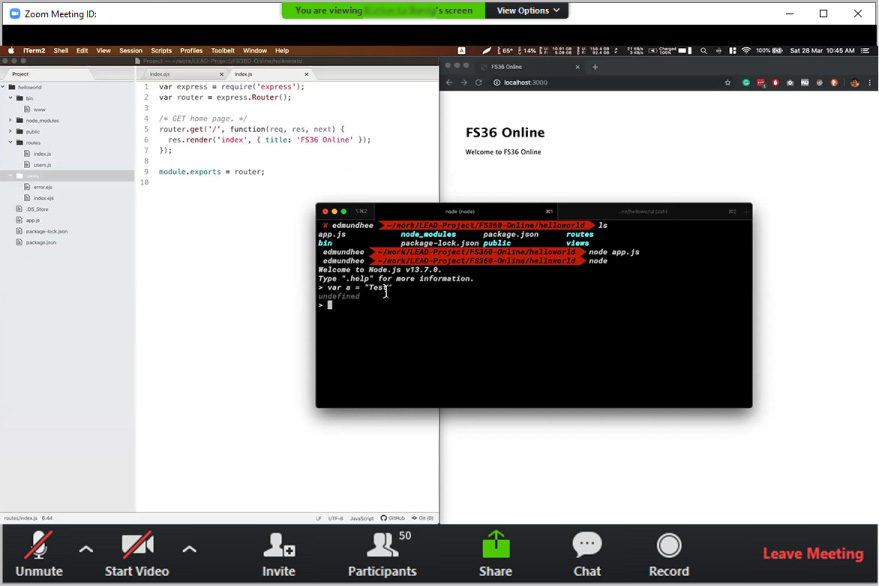879x586 pixels.
Task: Click the Chrome profile avatar
Action: point(854,82)
